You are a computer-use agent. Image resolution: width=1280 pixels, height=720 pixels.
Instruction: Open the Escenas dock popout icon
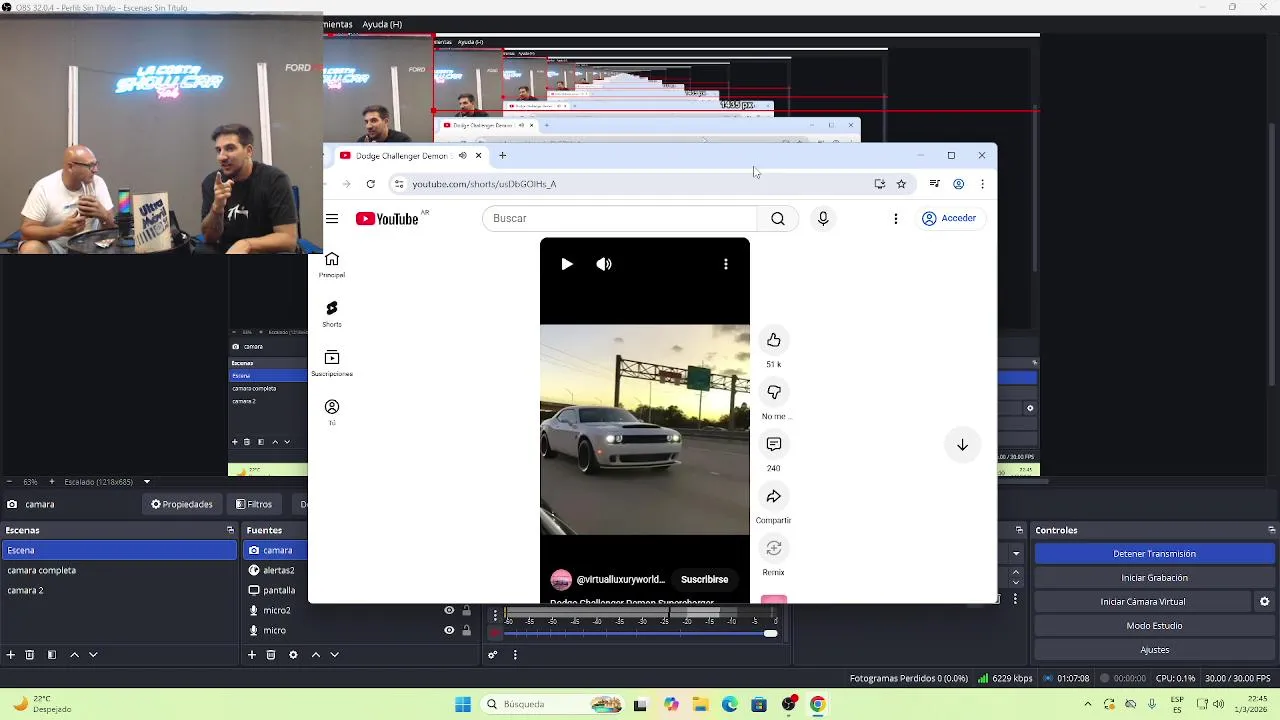click(x=230, y=530)
